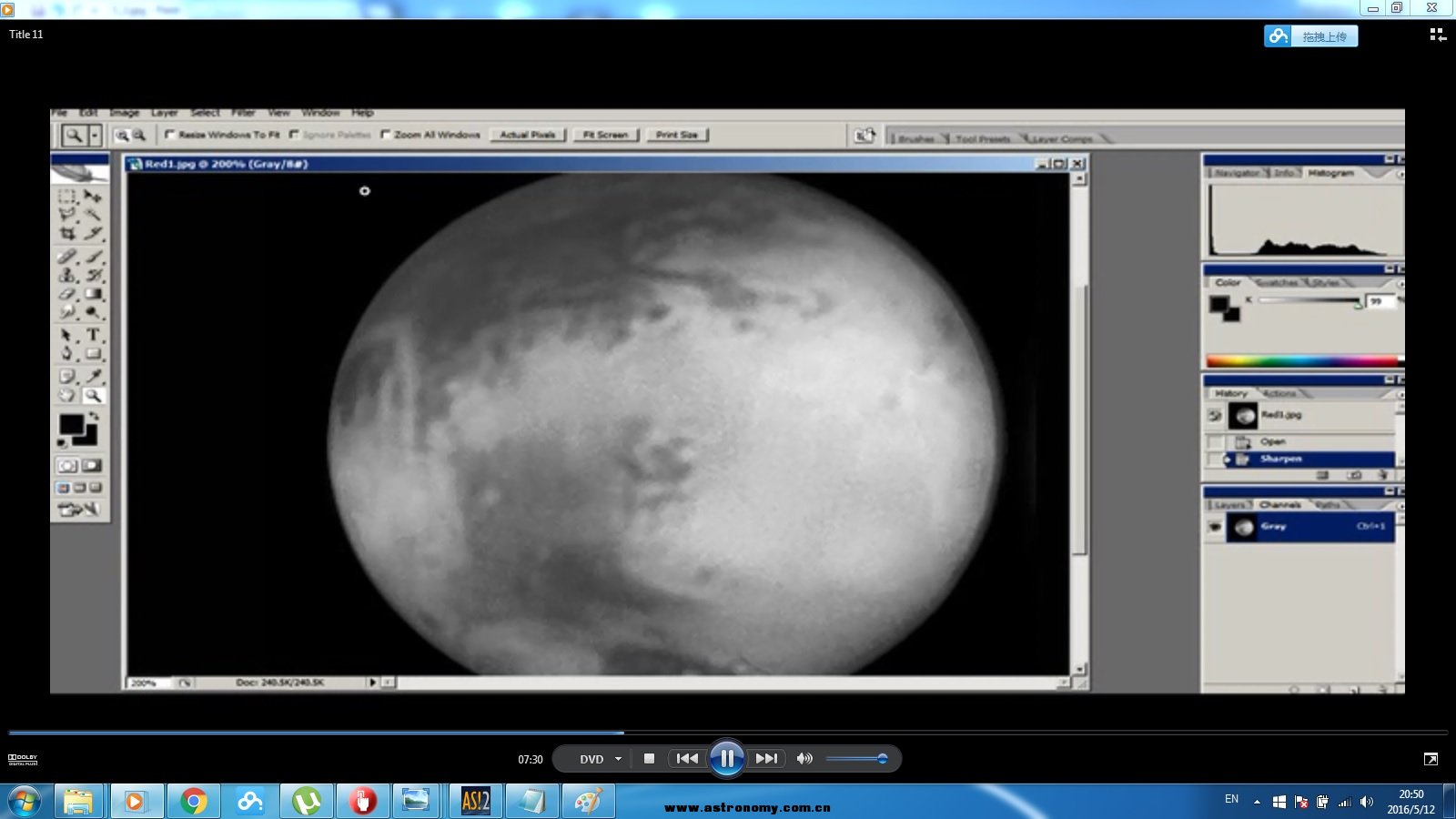The image size is (1456, 819).
Task: Open the Zoom tool preset picker dropdown
Action: click(x=94, y=135)
